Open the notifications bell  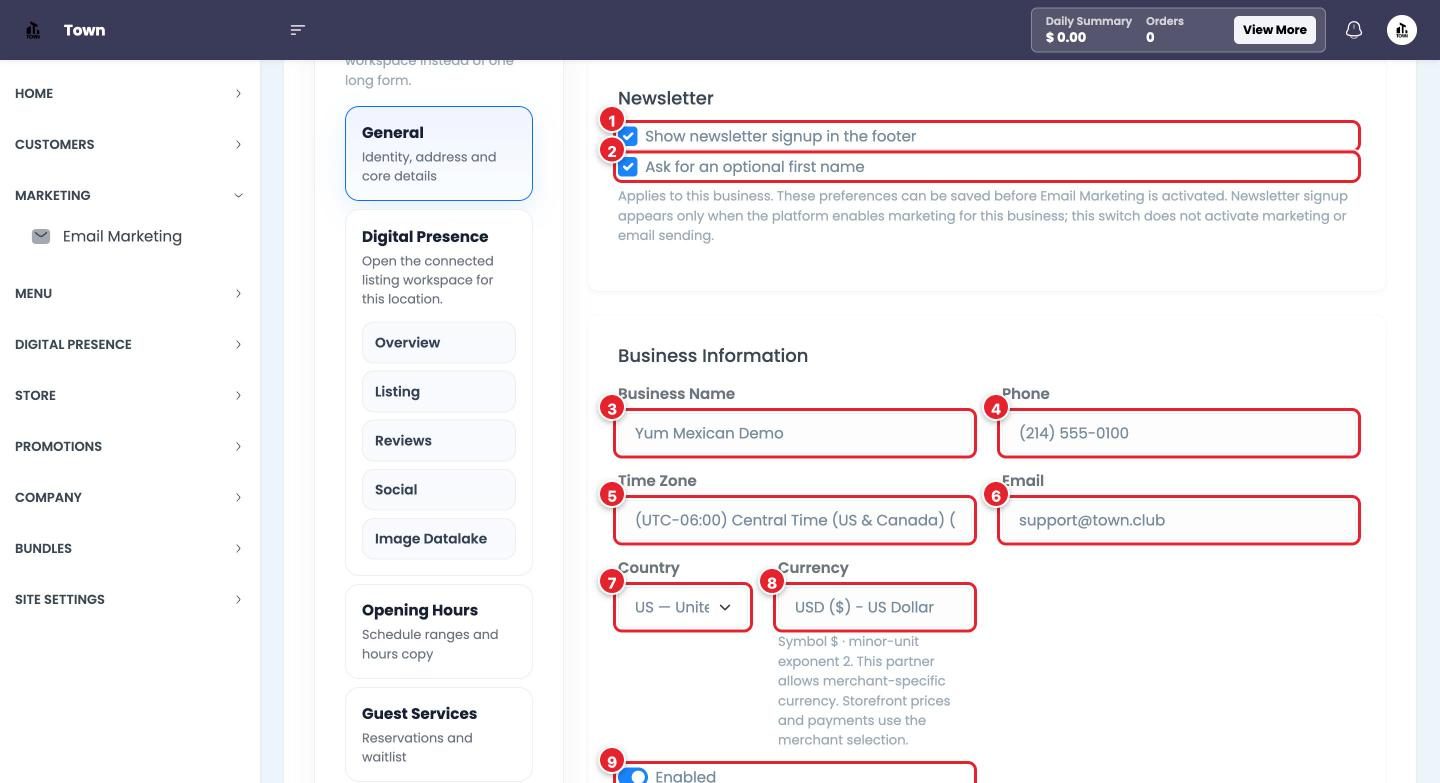pos(1354,30)
